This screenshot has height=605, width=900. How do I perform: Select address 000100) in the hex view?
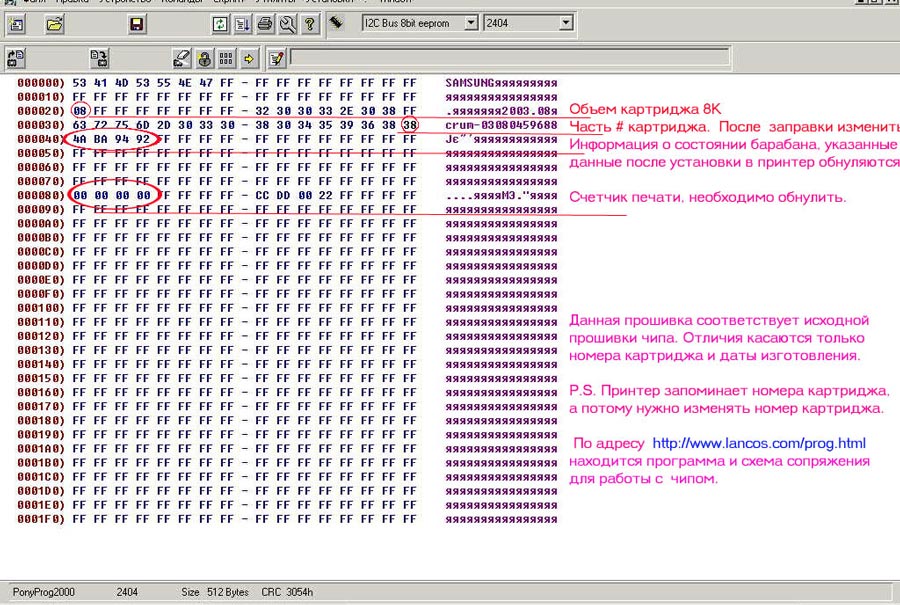[41, 308]
